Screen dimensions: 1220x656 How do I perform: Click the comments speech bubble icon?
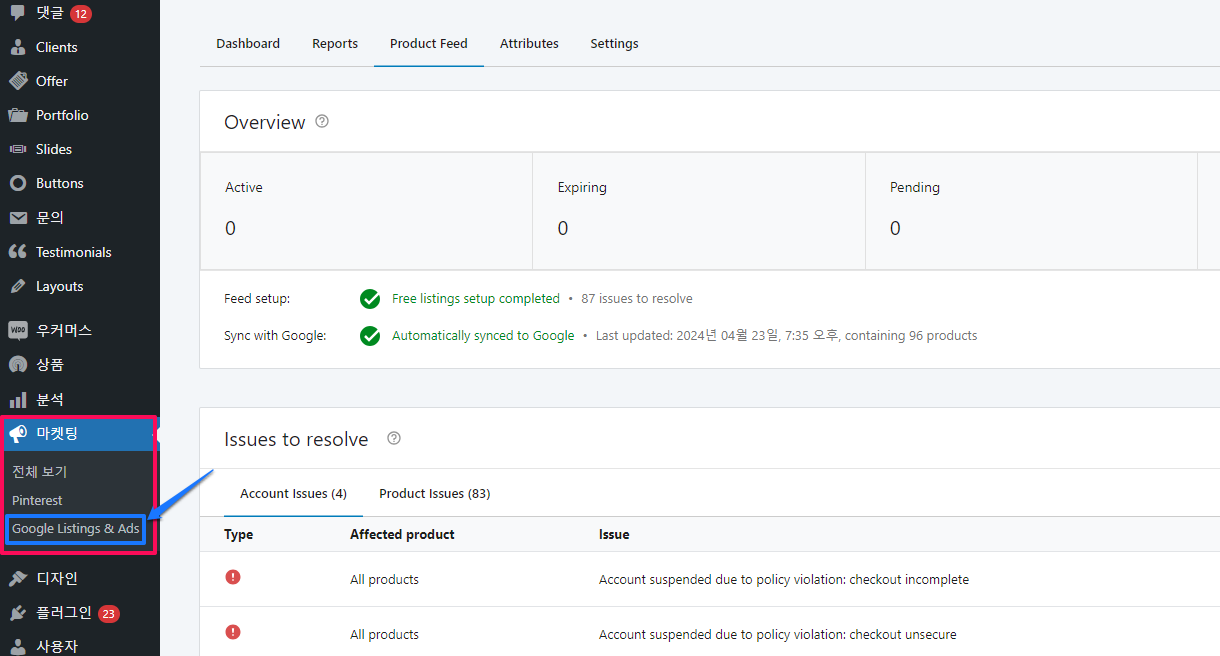(x=18, y=13)
